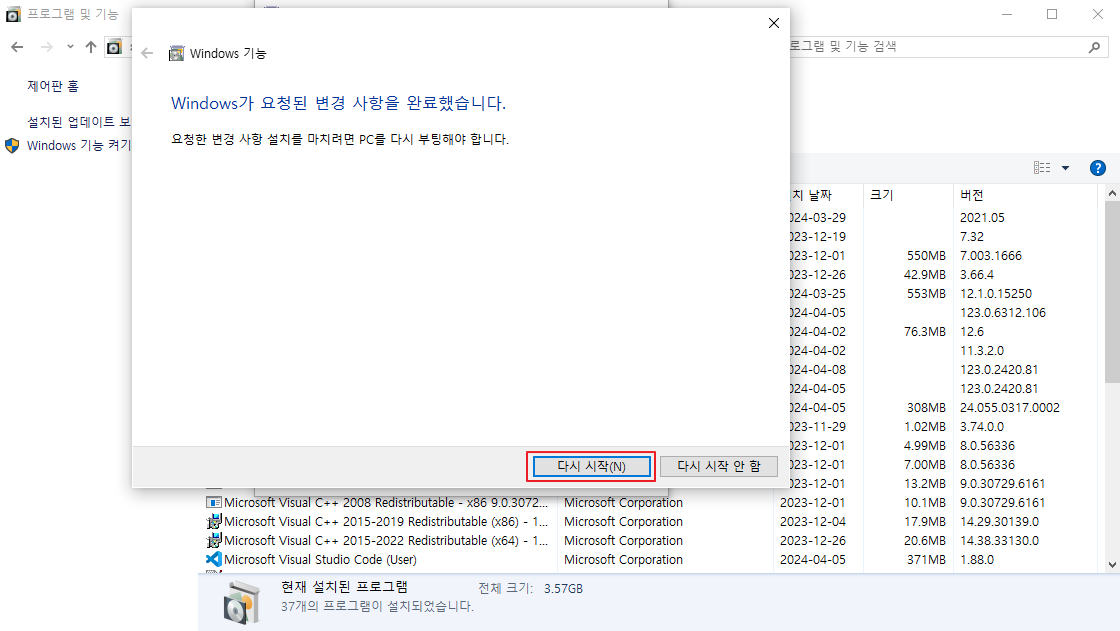Go forward in Programs and Features window
The width and height of the screenshot is (1120, 631).
tap(46, 47)
